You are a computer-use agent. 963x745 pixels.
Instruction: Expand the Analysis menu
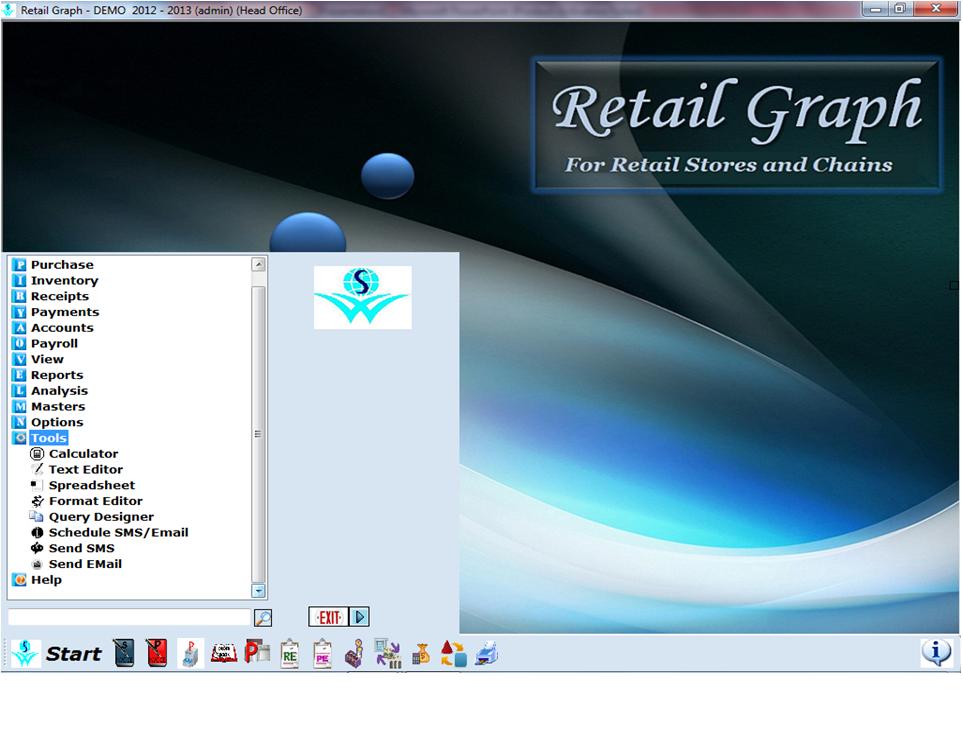(x=60, y=391)
